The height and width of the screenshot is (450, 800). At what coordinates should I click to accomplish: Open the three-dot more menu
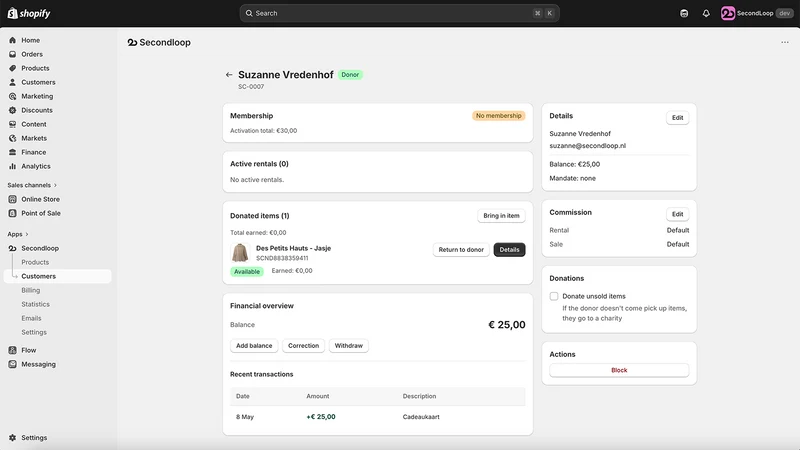tap(785, 42)
